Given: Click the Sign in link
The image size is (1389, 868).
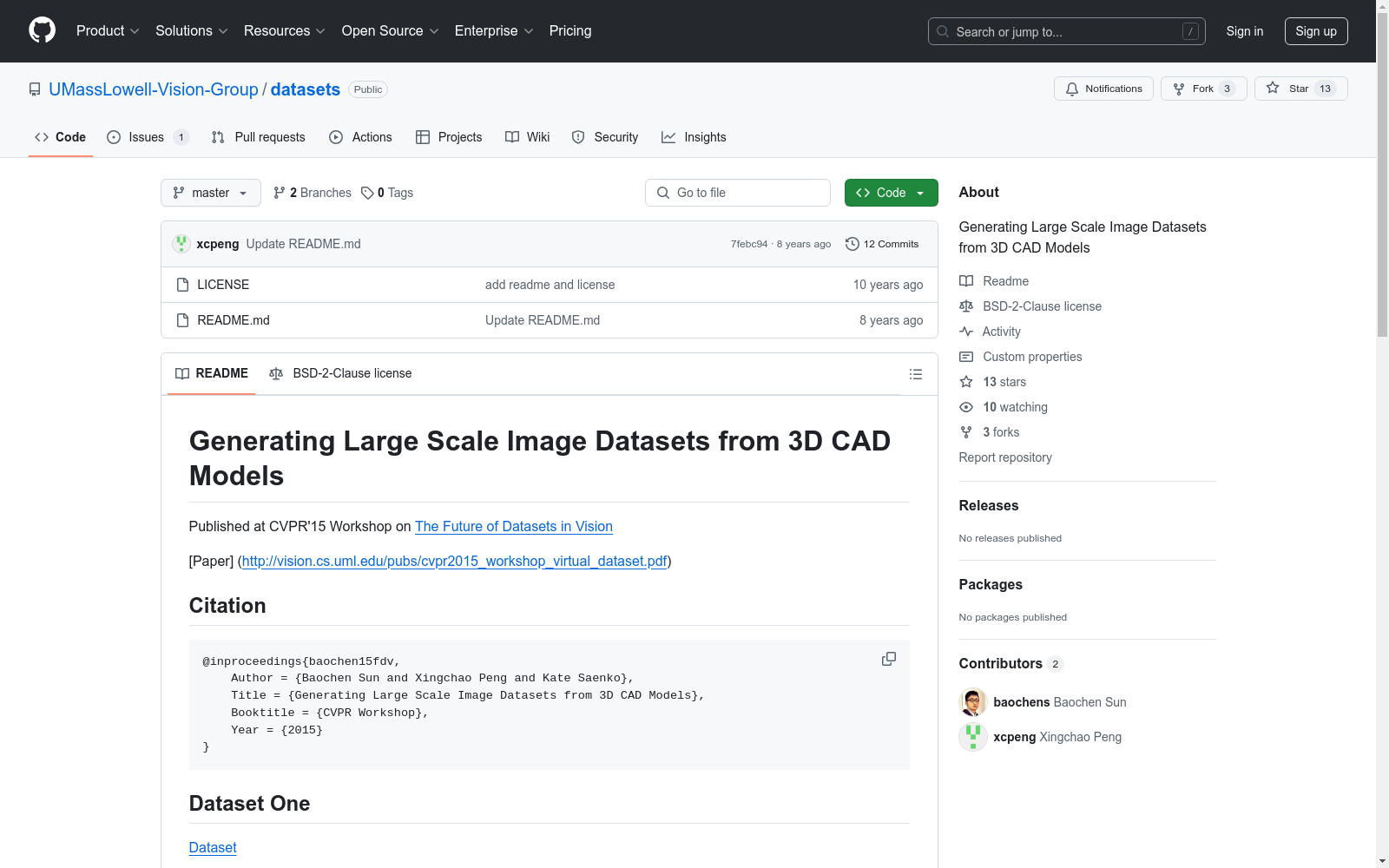Looking at the screenshot, I should tap(1245, 31).
